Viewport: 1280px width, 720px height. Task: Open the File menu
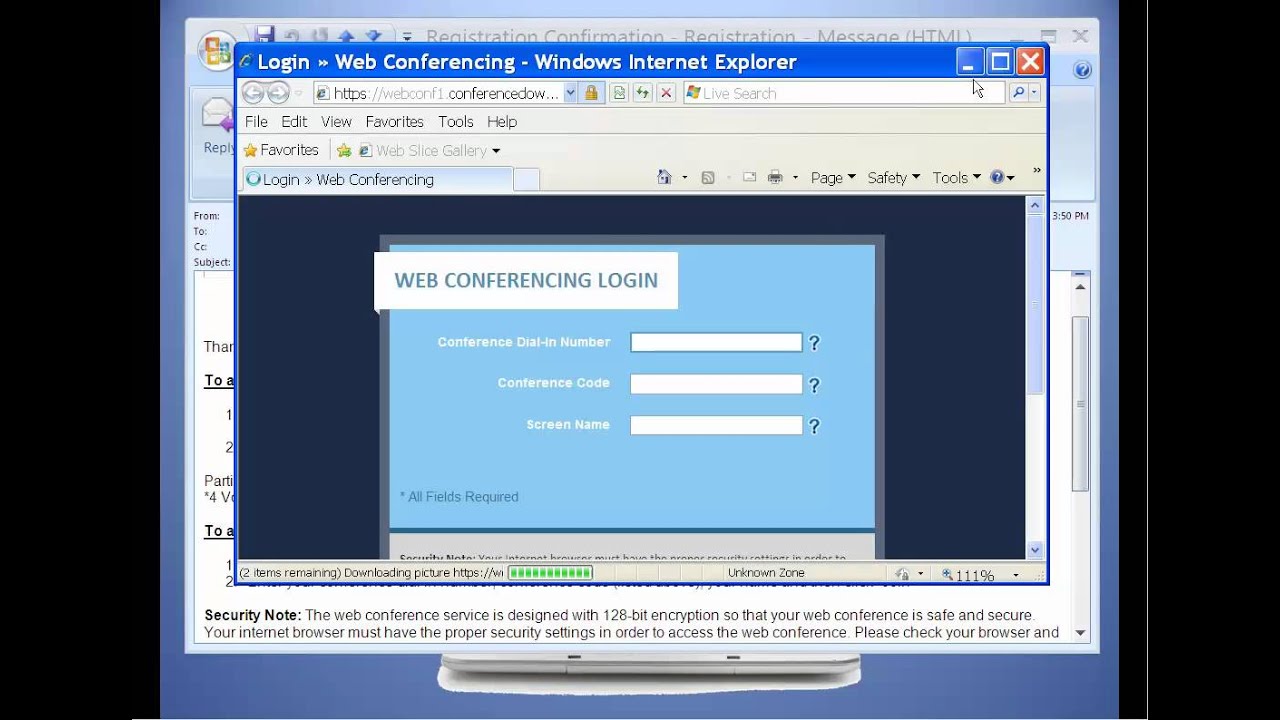(256, 122)
